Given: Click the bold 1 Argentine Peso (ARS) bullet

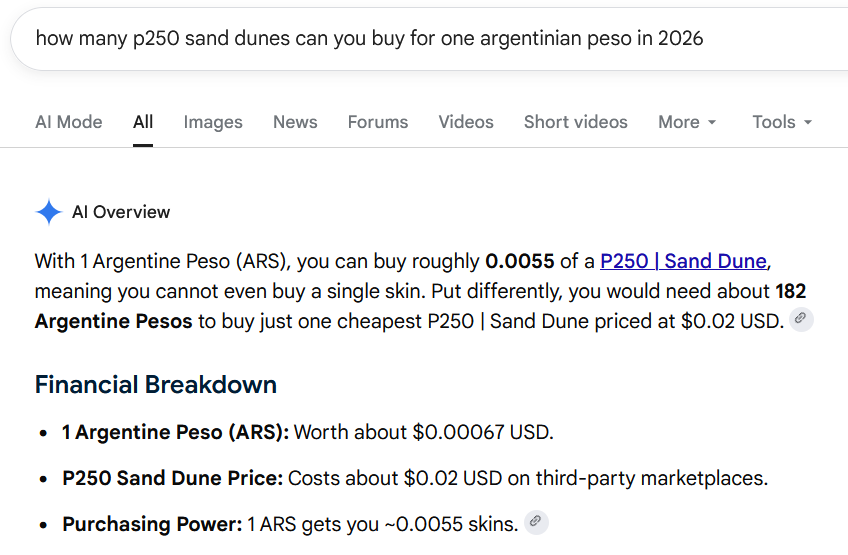Looking at the screenshot, I should (175, 432).
